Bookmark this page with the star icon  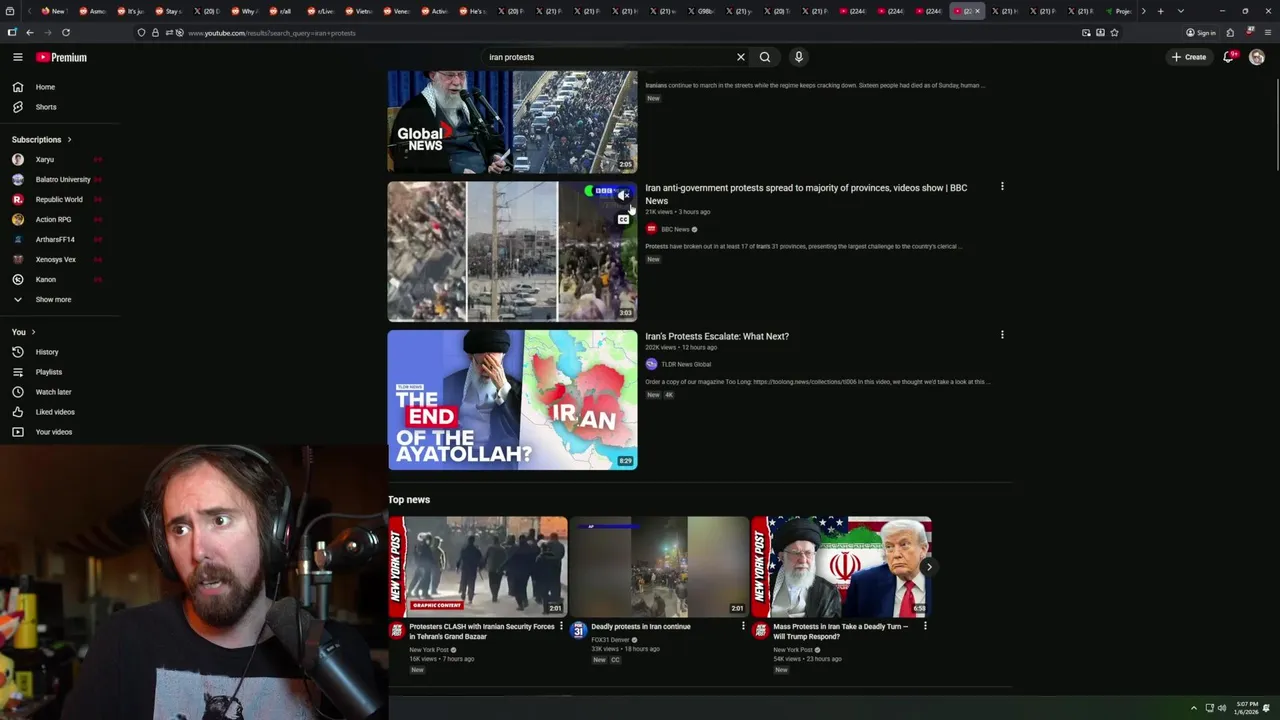[x=1114, y=33]
